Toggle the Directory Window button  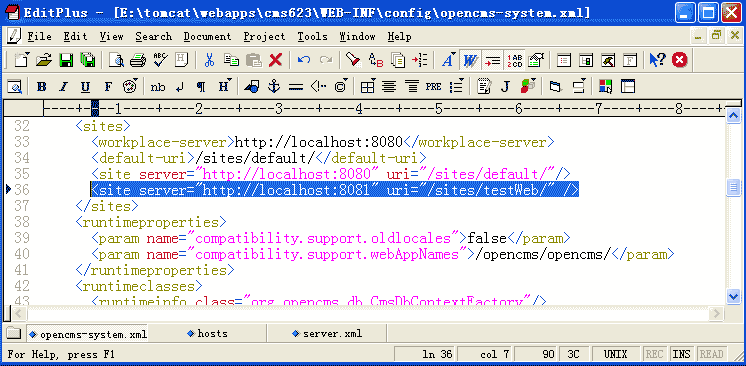[x=565, y=60]
